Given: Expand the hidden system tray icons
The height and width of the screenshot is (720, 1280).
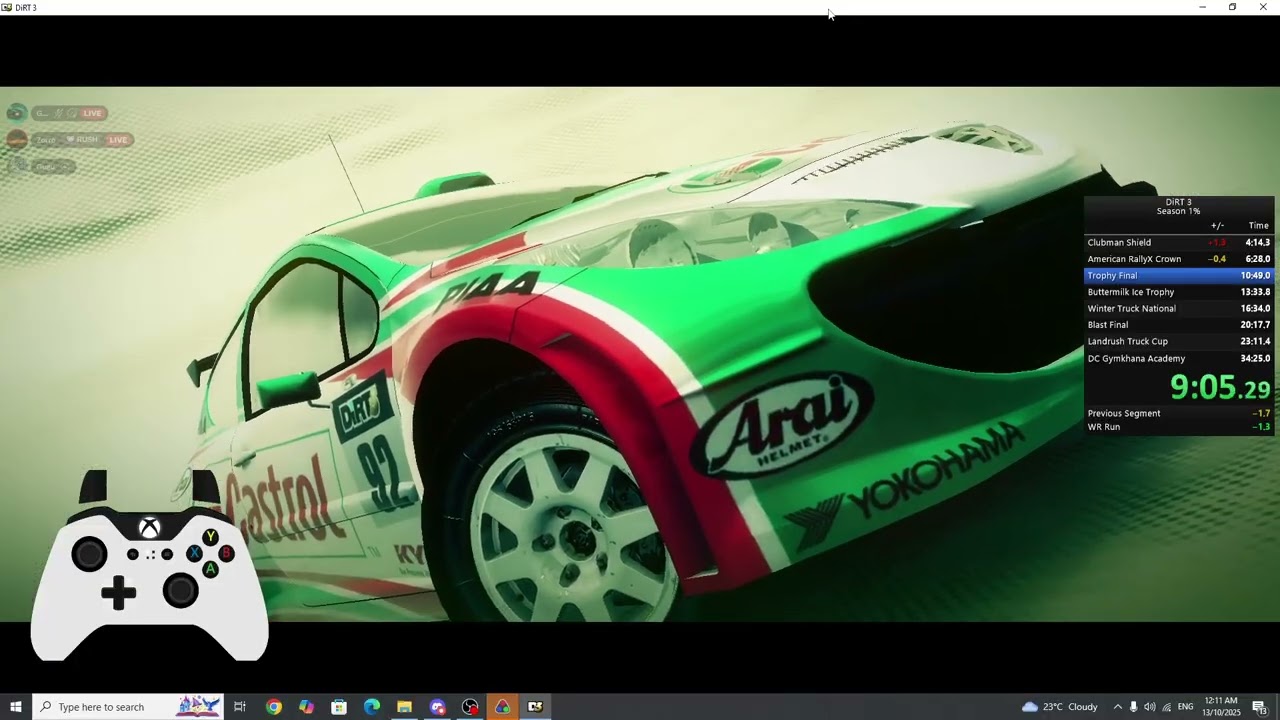Looking at the screenshot, I should tap(1117, 707).
